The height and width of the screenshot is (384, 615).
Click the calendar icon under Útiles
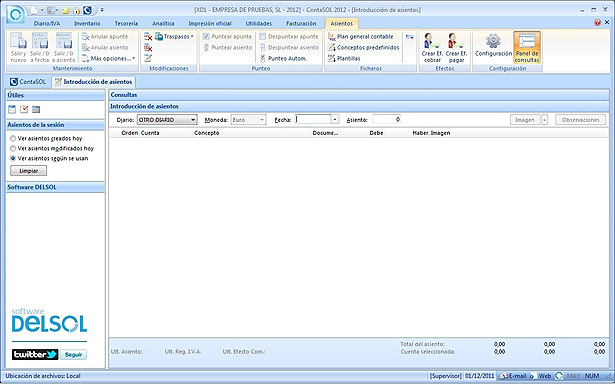[x=12, y=109]
